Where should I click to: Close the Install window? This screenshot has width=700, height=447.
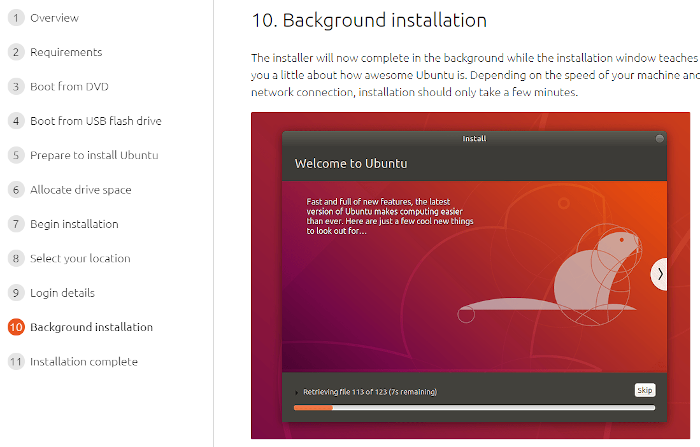coord(659,139)
